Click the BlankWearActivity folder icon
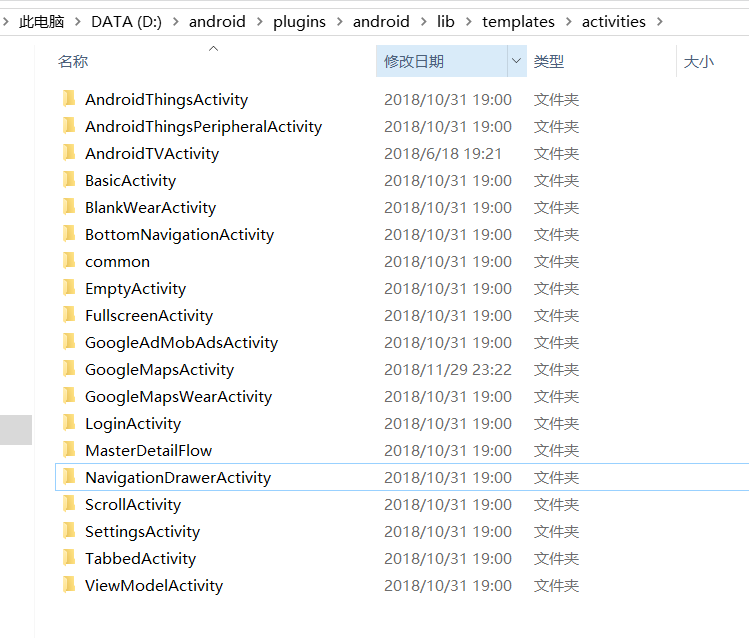Viewport: 749px width, 638px height. 69,207
